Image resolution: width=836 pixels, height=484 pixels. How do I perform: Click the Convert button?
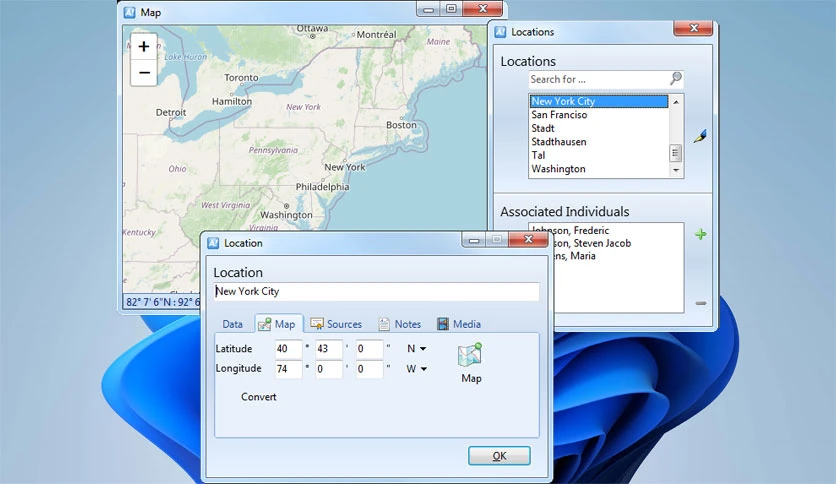259,397
